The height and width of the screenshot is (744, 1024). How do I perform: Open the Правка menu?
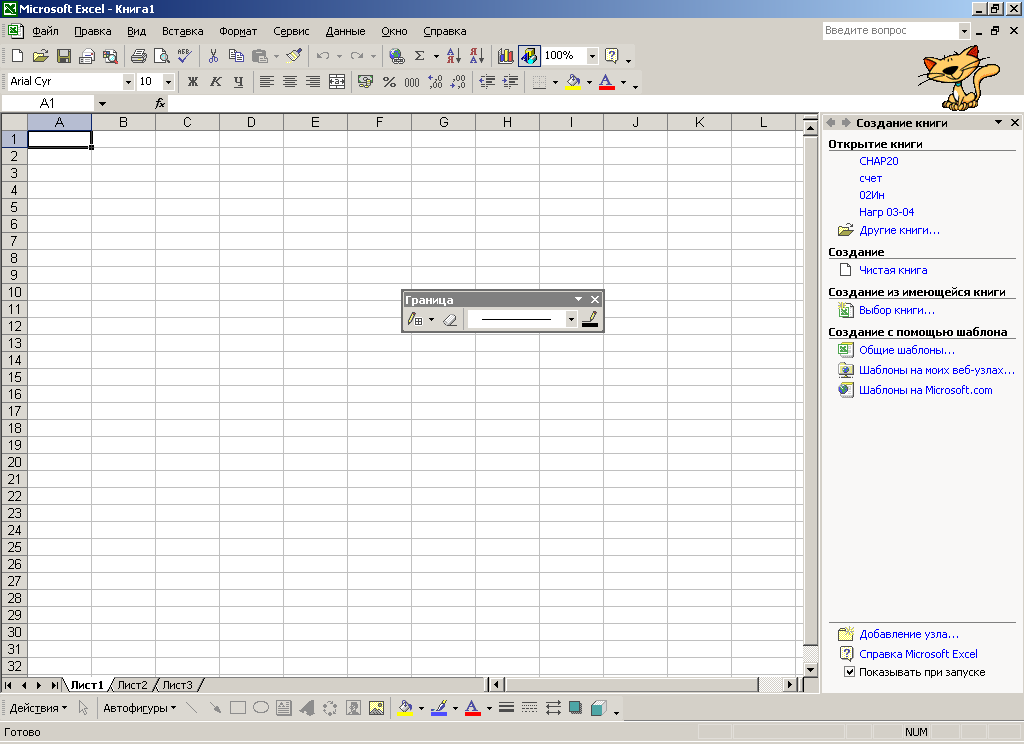[93, 31]
